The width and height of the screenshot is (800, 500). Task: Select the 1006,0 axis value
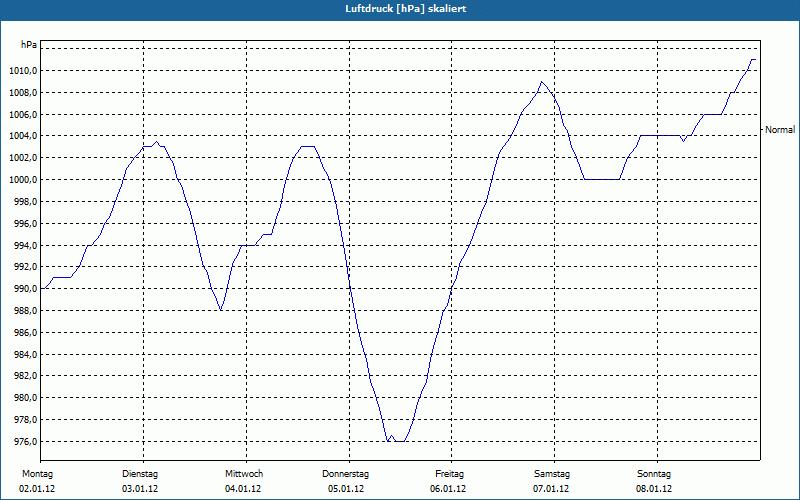click(x=22, y=114)
